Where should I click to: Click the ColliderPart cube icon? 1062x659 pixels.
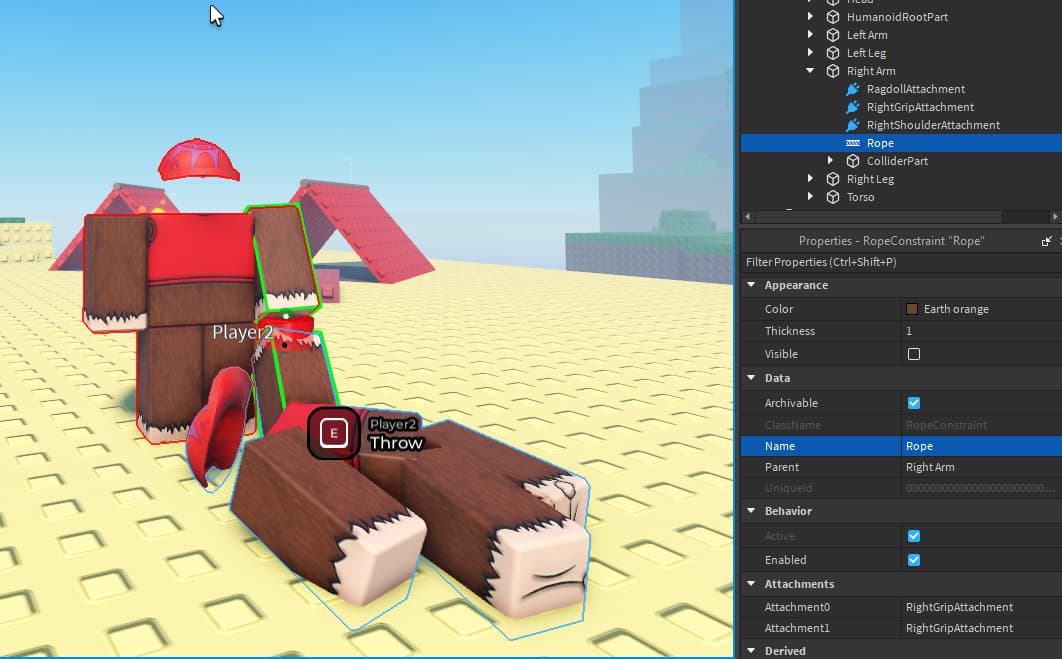(x=853, y=161)
